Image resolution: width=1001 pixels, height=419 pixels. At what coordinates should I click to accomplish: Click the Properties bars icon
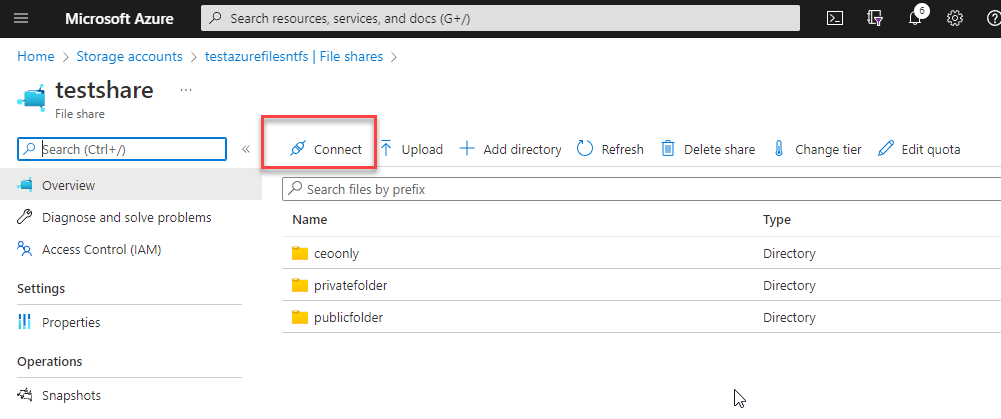click(x=25, y=322)
